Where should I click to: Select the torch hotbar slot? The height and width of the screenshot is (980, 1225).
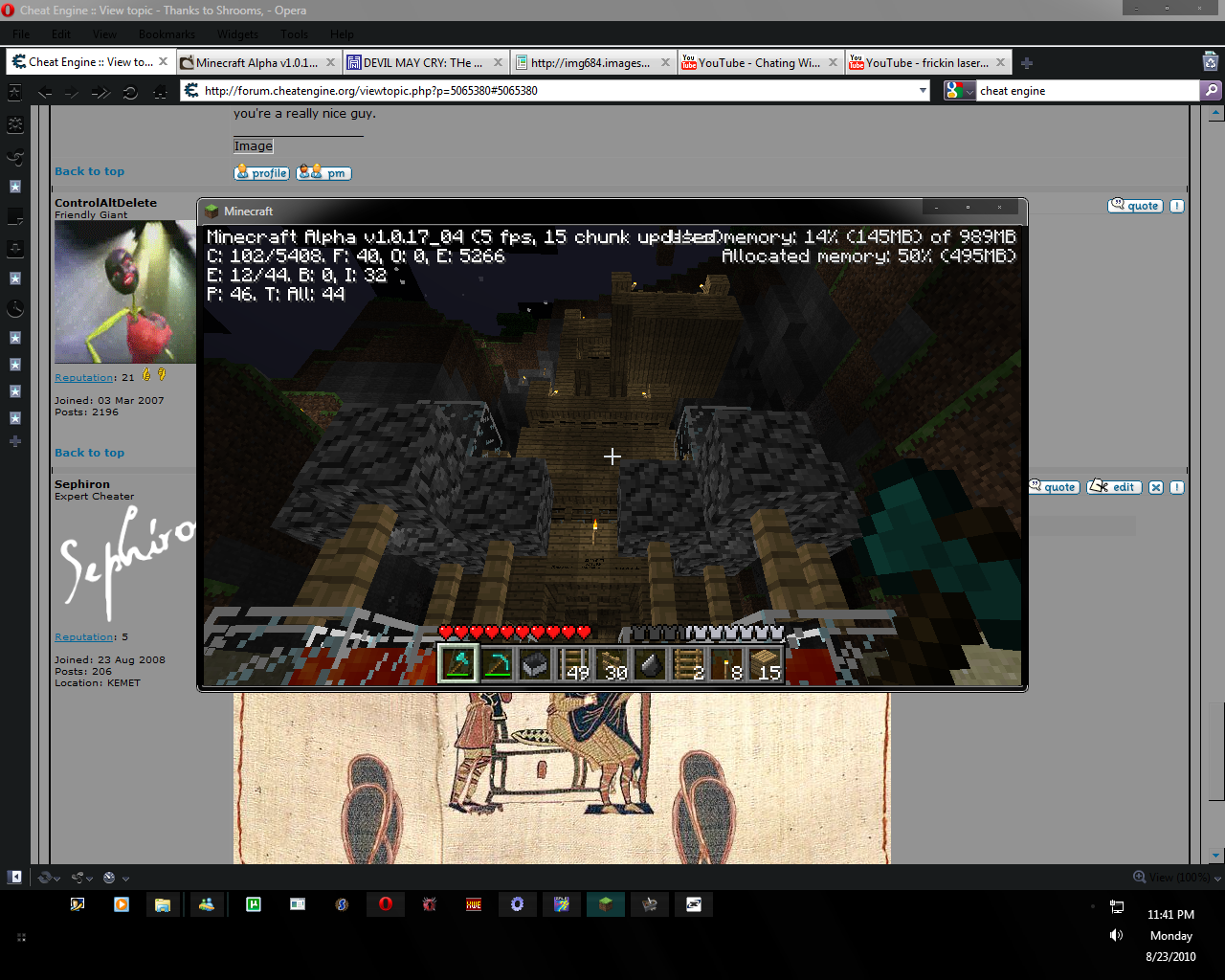(726, 663)
